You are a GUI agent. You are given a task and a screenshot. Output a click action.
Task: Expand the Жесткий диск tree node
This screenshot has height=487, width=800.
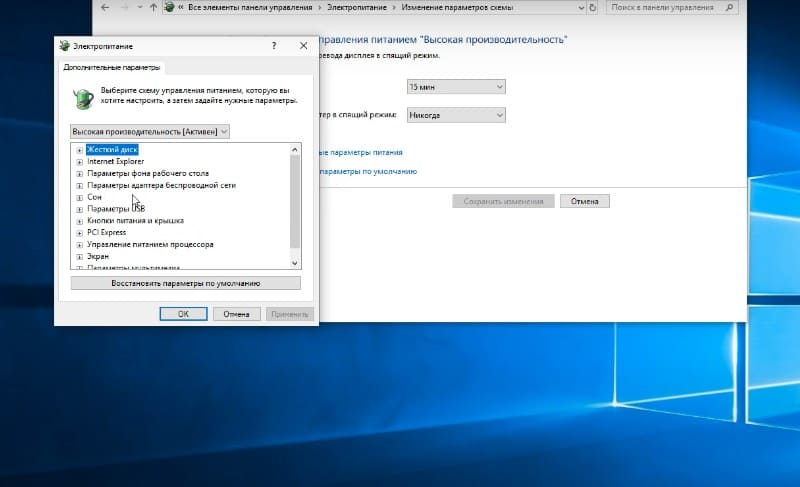pyautogui.click(x=79, y=149)
